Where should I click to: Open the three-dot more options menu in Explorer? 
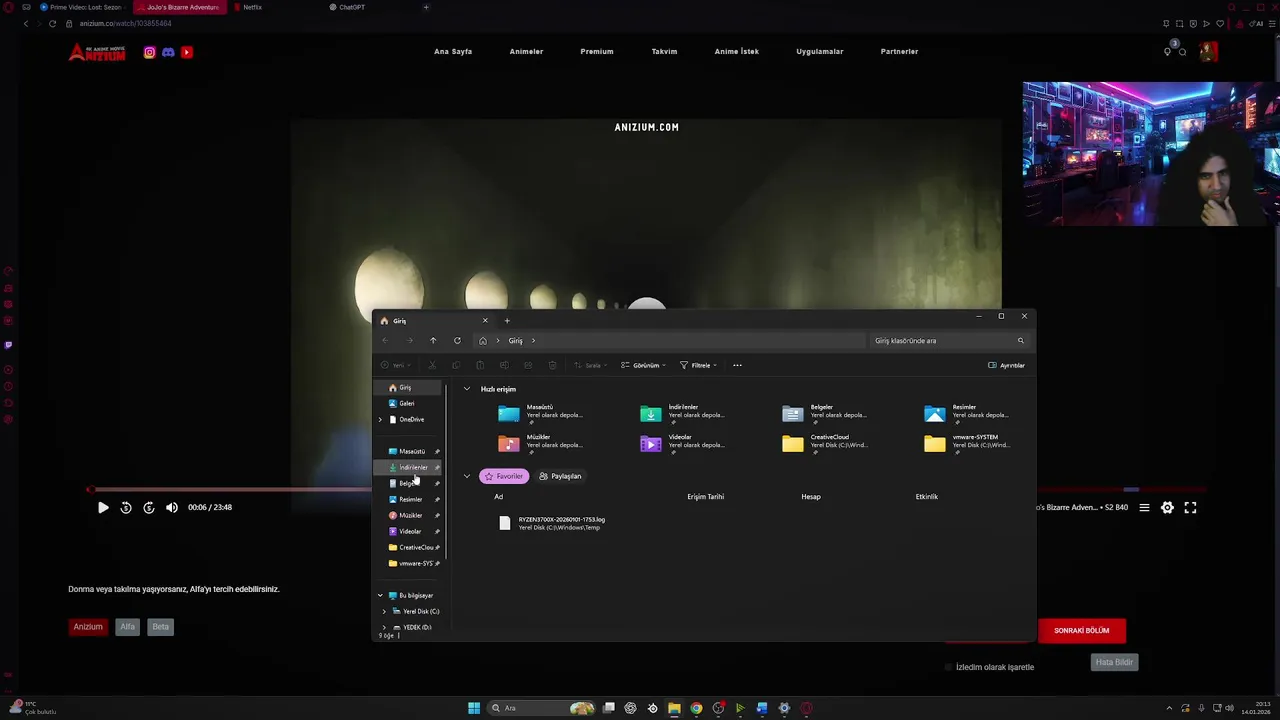tap(737, 365)
